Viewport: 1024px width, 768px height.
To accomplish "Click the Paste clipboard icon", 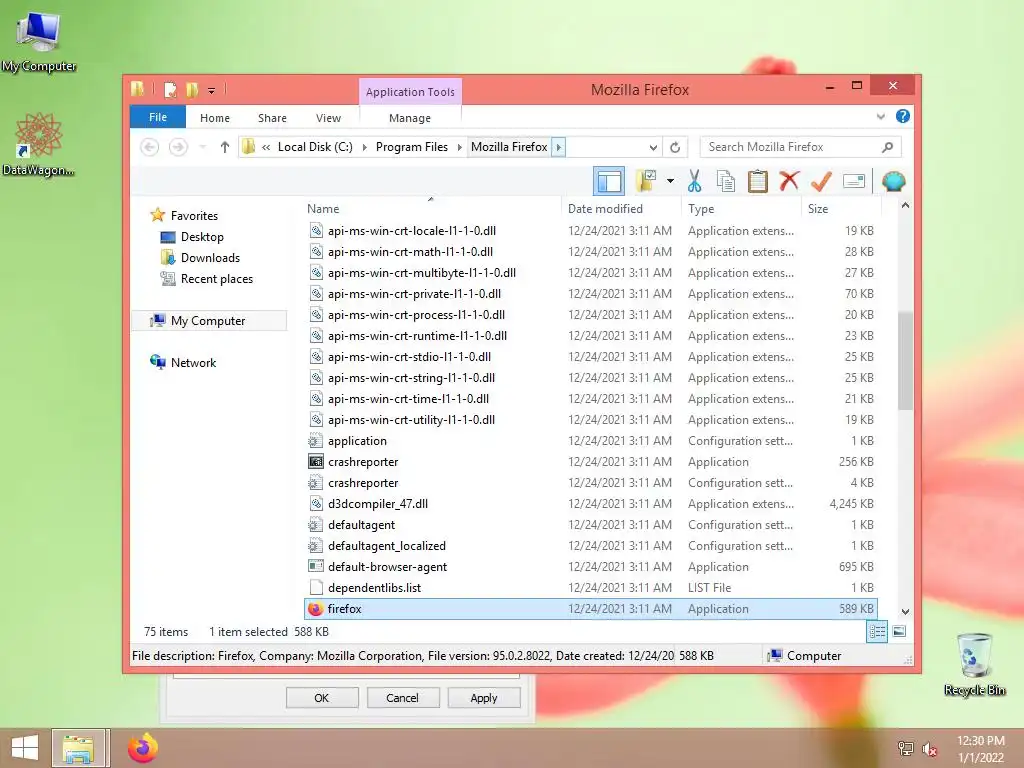I will click(758, 181).
